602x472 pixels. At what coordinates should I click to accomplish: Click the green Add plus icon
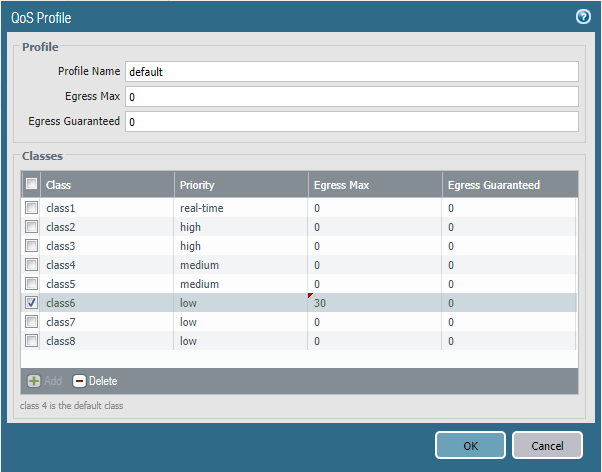[x=33, y=381]
